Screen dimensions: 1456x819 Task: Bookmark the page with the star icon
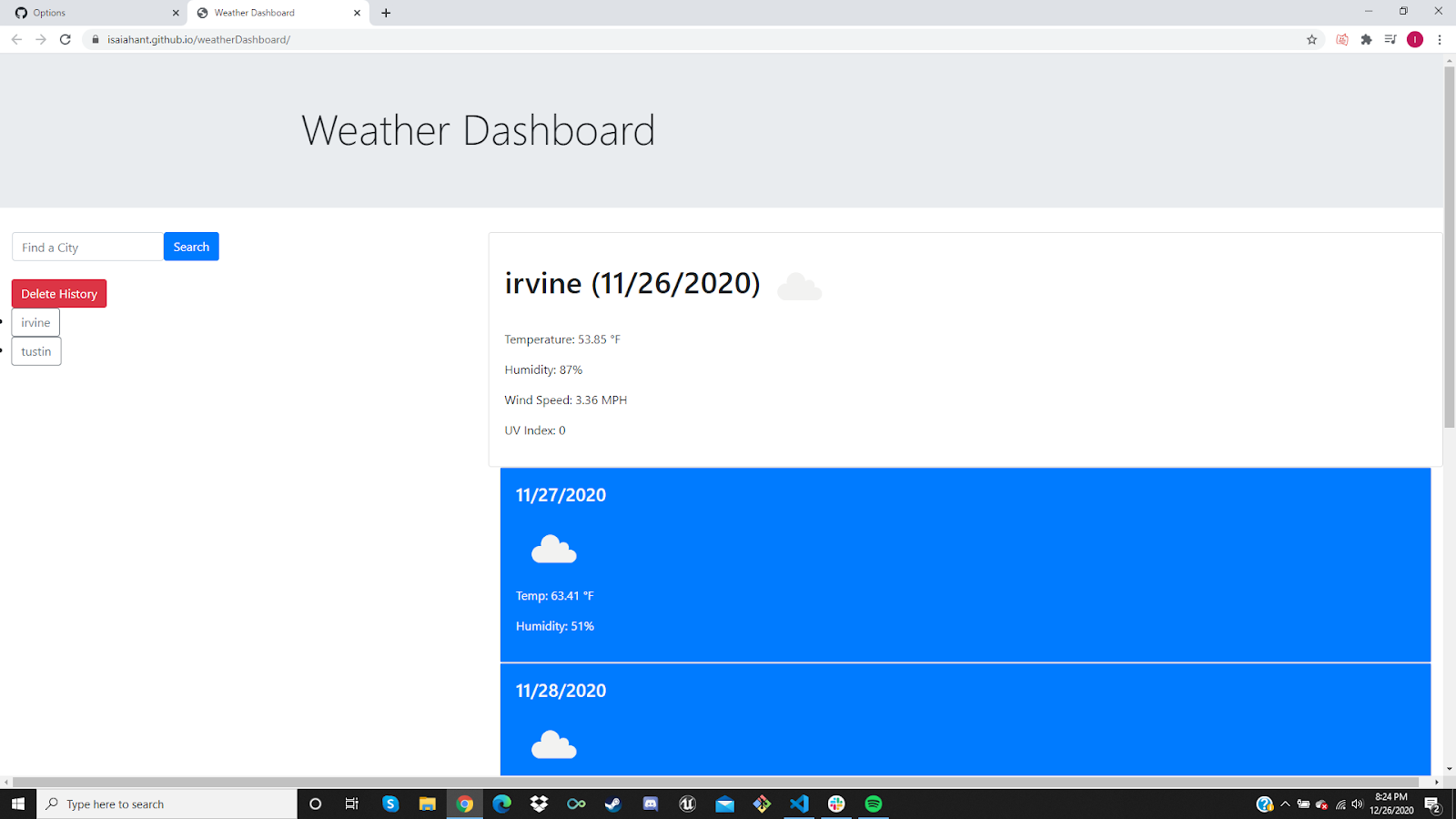(1311, 39)
